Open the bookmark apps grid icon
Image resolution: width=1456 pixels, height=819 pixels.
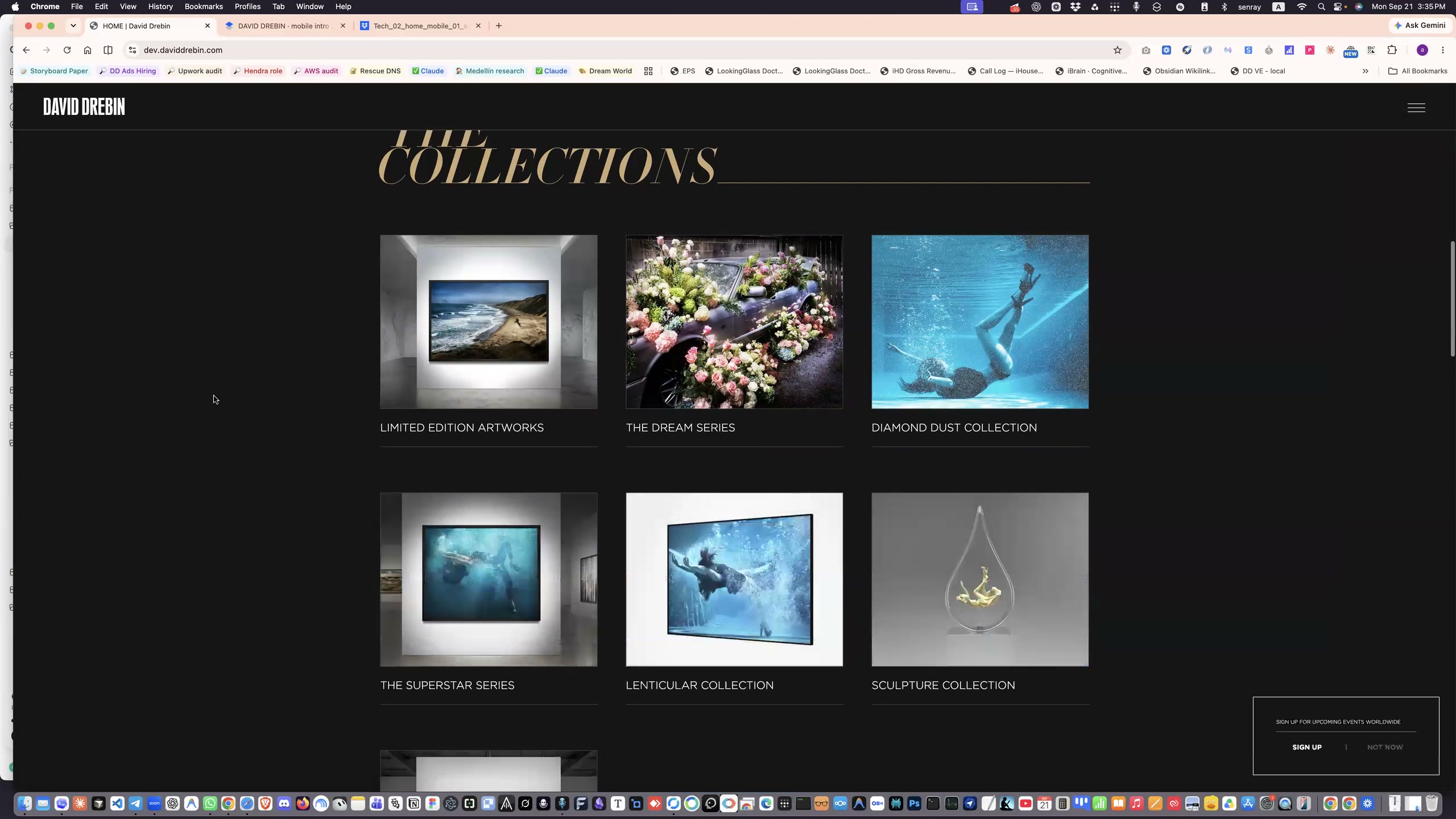(648, 71)
